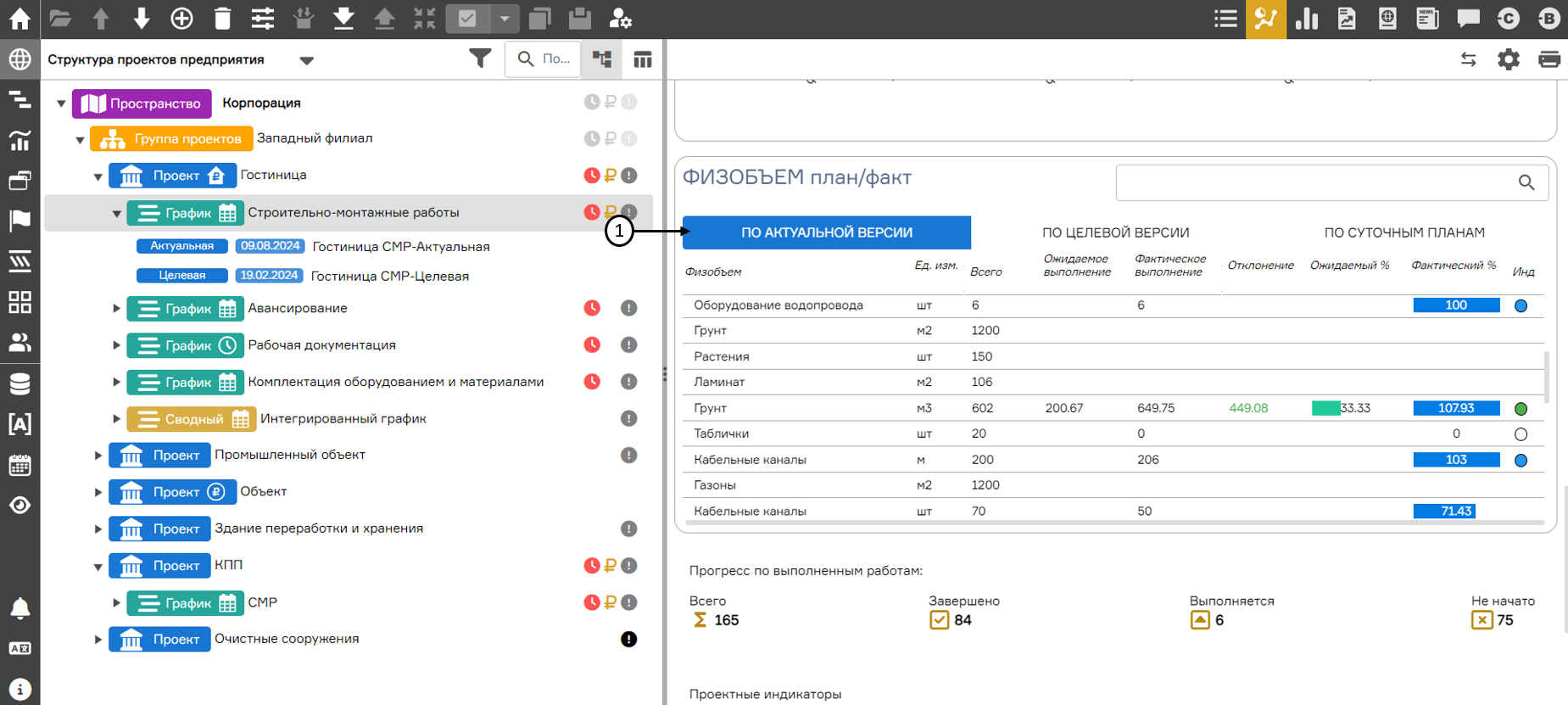The image size is (1568, 705).
Task: Select ПО АКТУАЛЬНОЙ ВЕРСИИ tab
Action: (x=827, y=232)
